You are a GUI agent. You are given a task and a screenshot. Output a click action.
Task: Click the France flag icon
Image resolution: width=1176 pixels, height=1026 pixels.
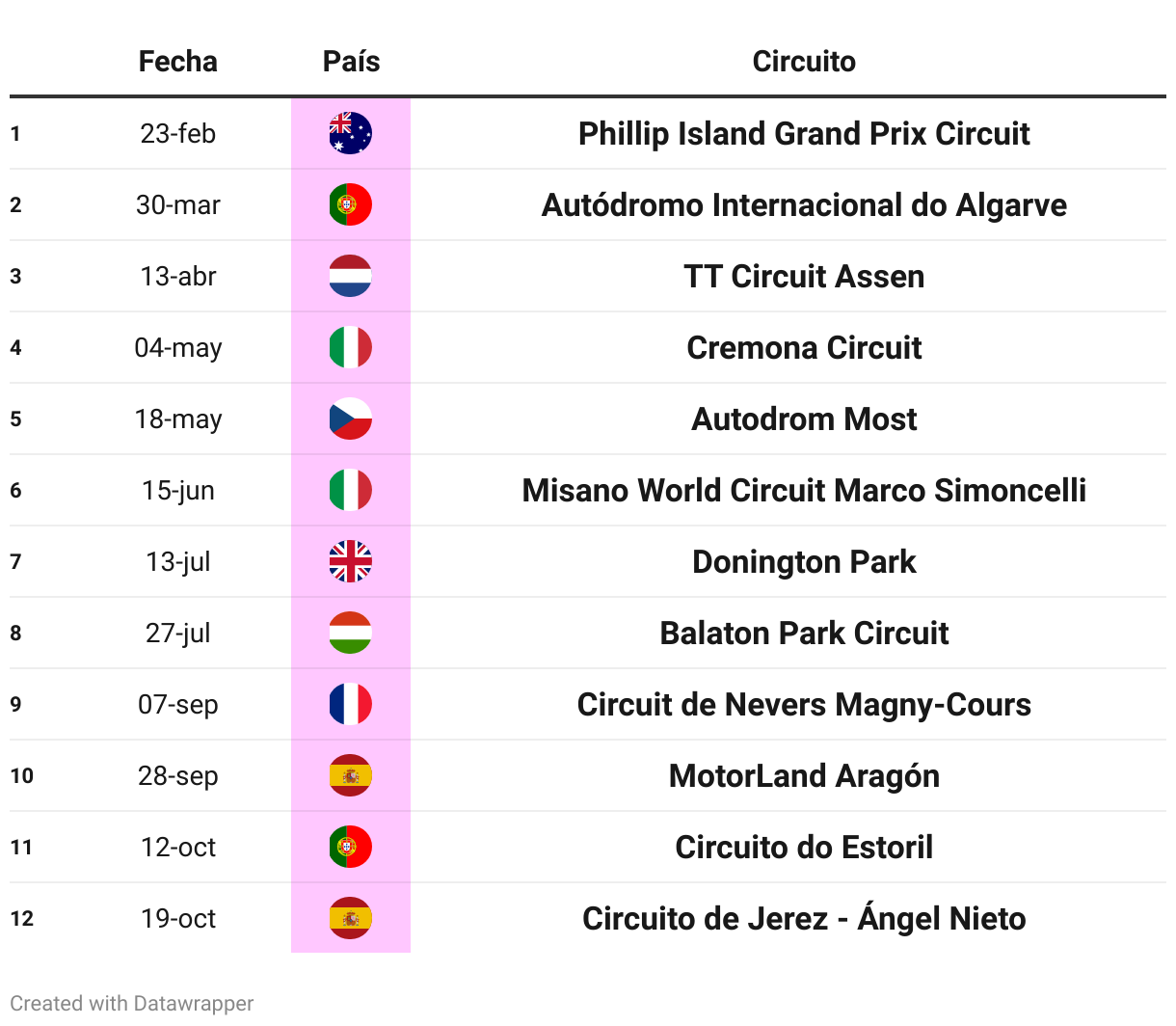tap(350, 704)
